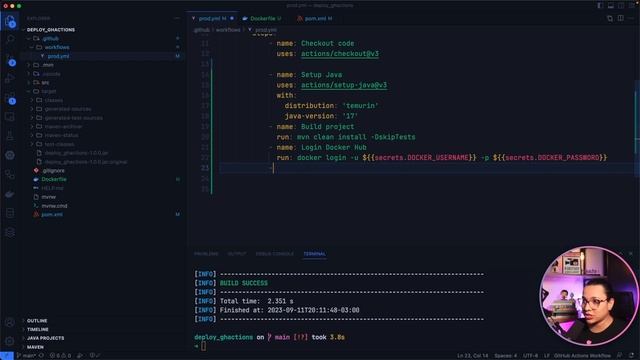Viewport: 640px width, 360px height.
Task: Click 'Login Docker Hub' step name
Action: [x=333, y=147]
